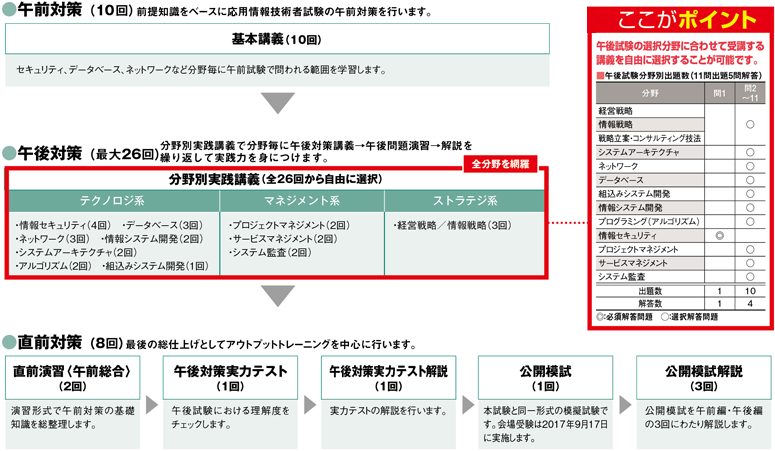This screenshot has width=775, height=451.
Task: Click the arrow right of 直前演習 box
Action: (x=151, y=405)
